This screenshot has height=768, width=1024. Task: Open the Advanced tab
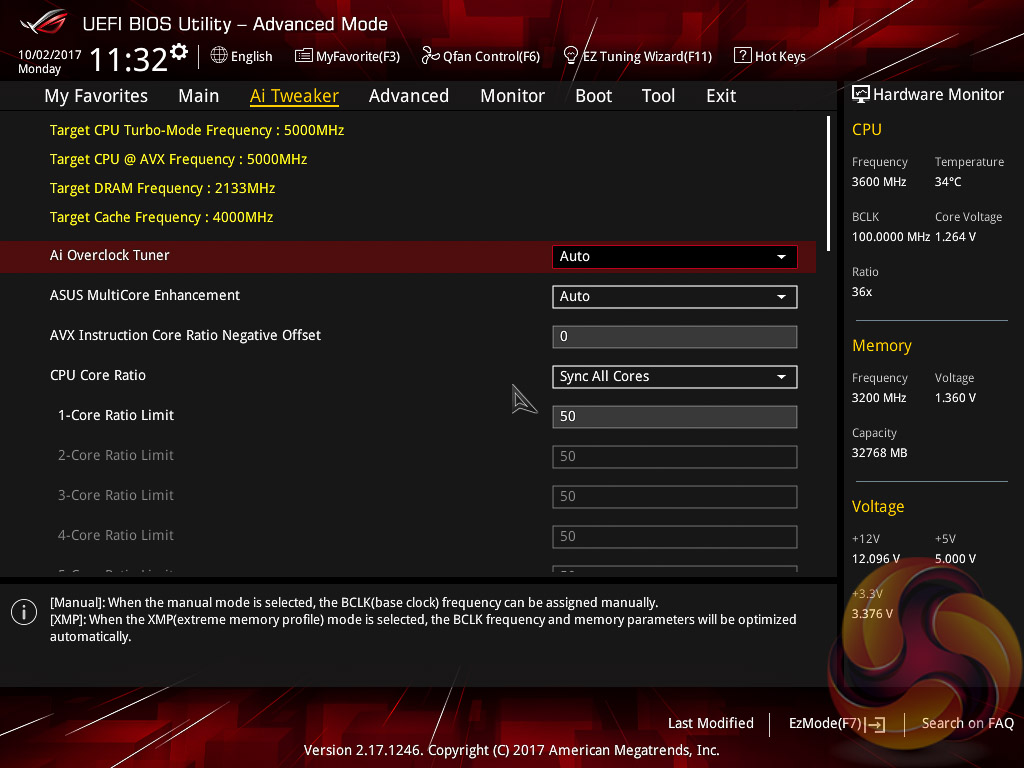pyautogui.click(x=409, y=96)
